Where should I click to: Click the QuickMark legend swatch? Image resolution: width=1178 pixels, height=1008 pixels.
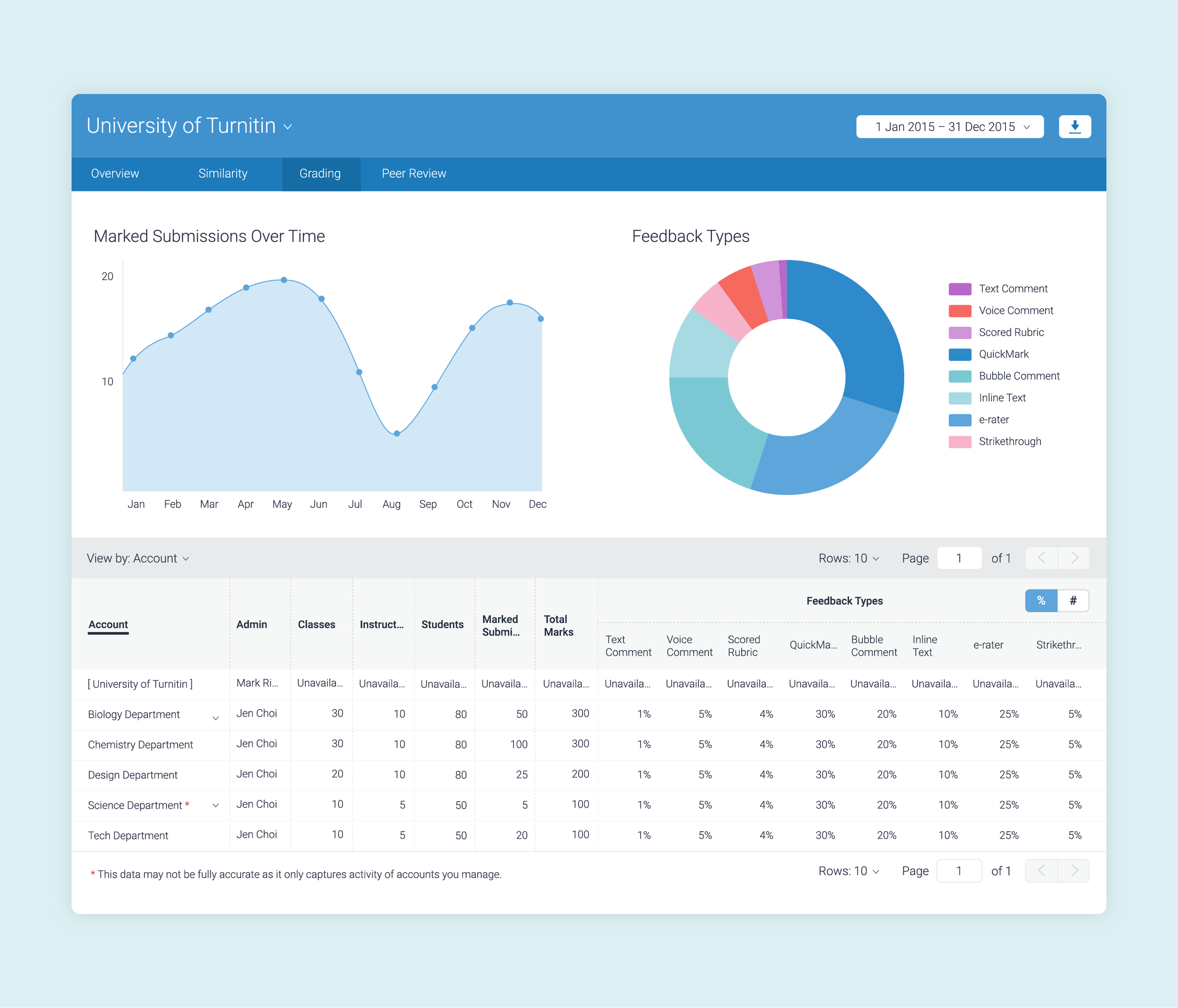[x=960, y=354]
